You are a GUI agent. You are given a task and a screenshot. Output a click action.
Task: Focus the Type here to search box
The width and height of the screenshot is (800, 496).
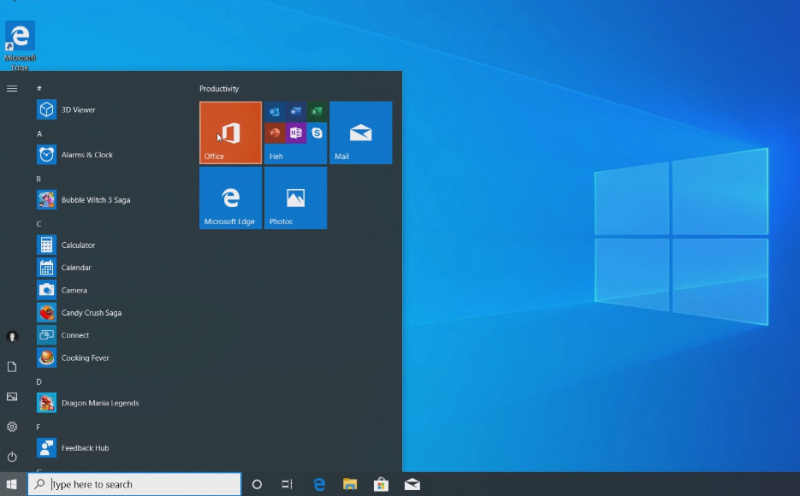pos(134,484)
